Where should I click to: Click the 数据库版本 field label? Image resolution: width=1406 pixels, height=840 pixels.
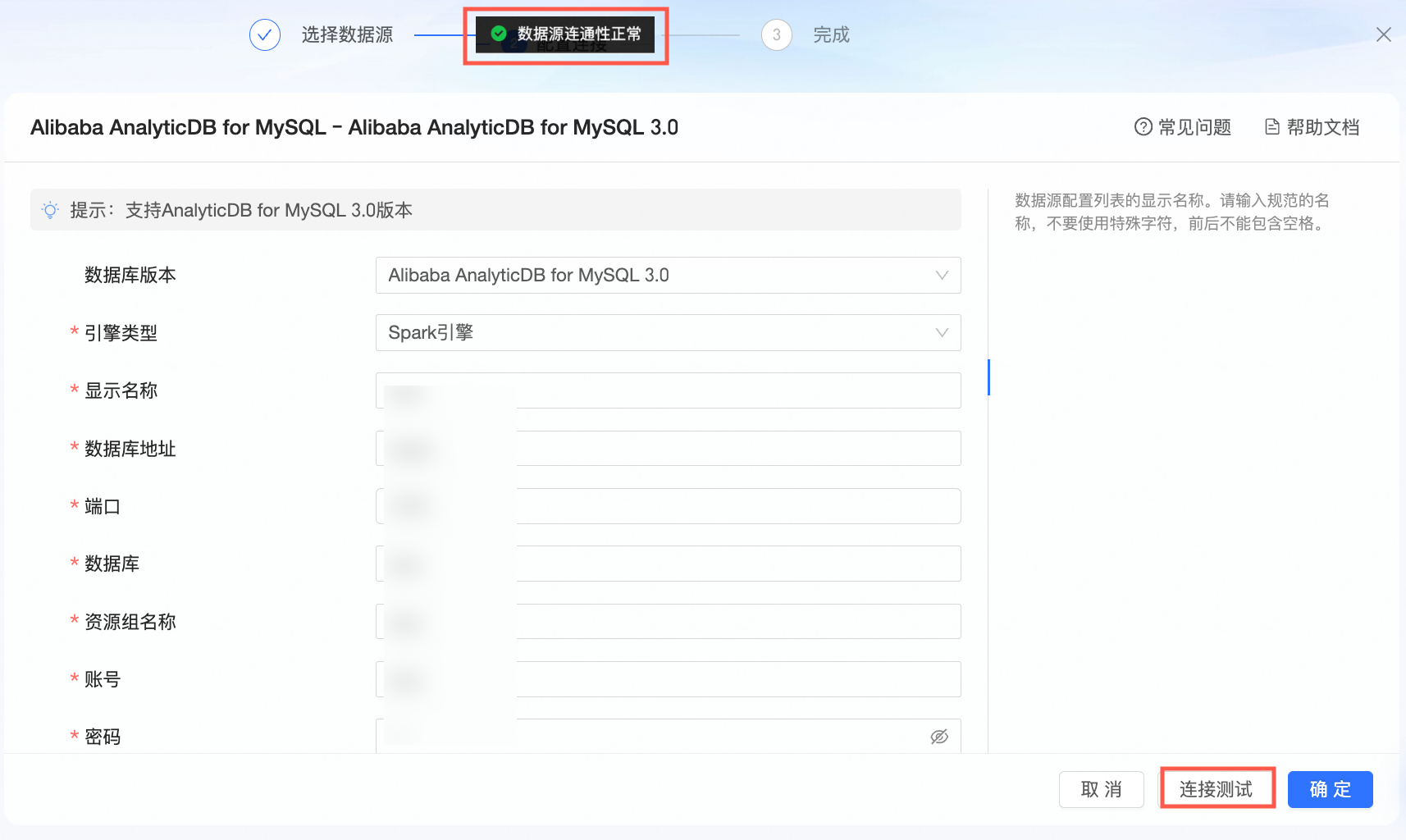coord(130,276)
